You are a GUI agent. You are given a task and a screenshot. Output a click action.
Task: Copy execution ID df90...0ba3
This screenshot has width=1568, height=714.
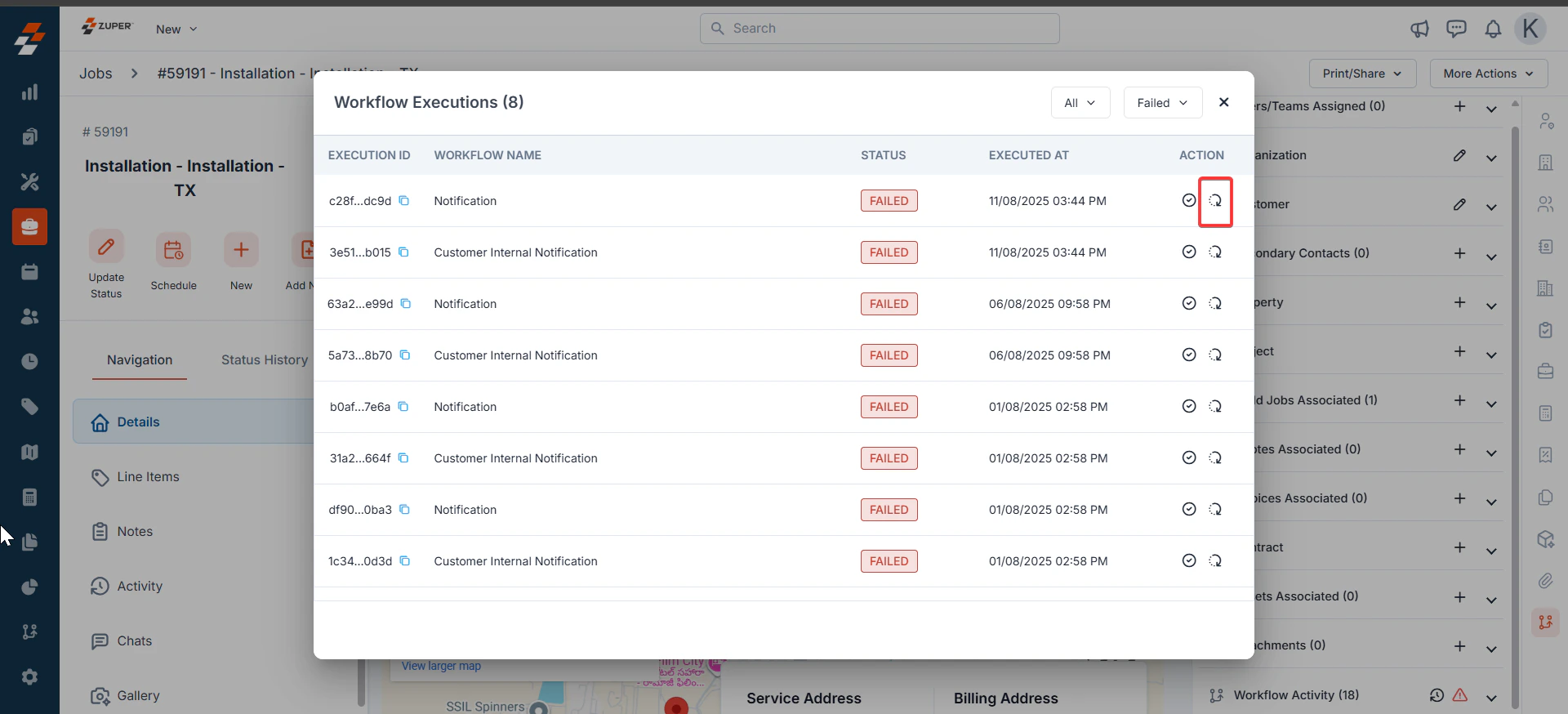404,510
